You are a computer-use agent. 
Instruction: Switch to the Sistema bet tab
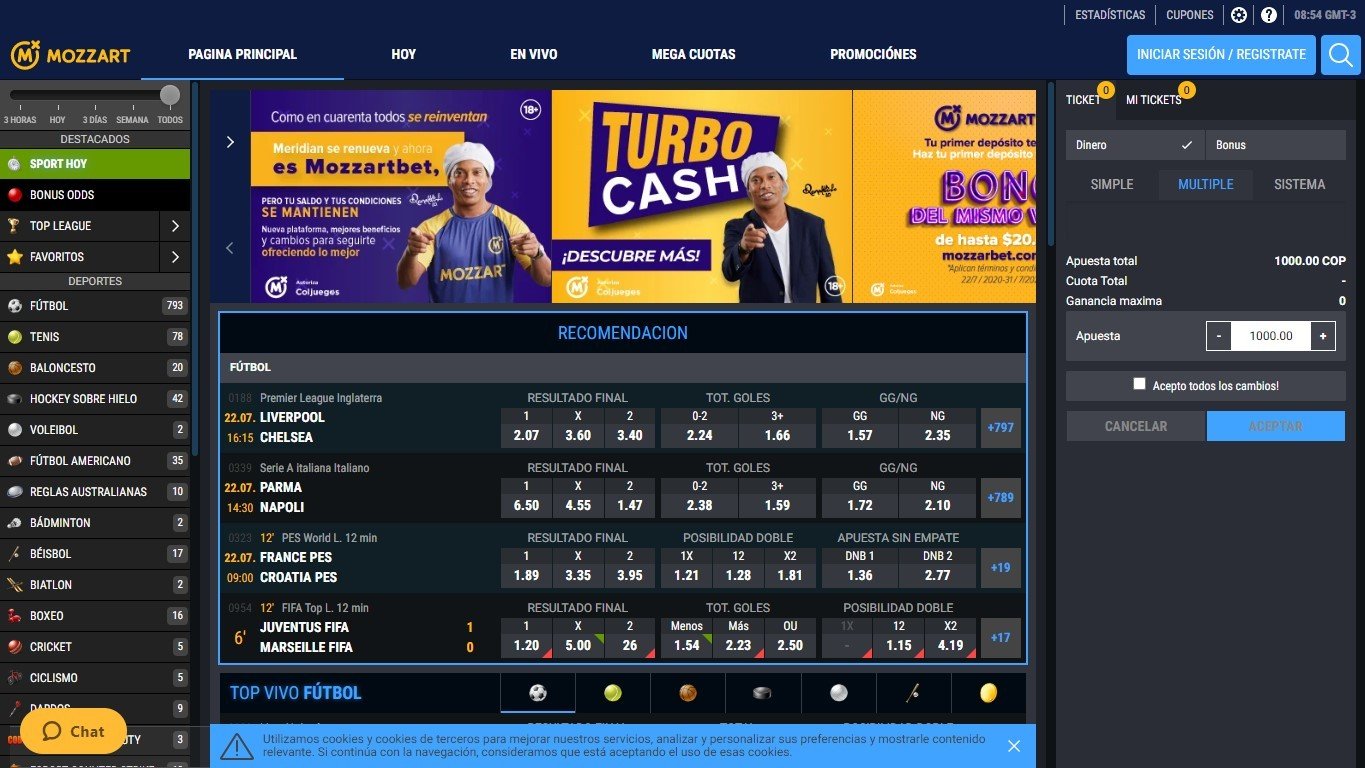[x=1299, y=184]
